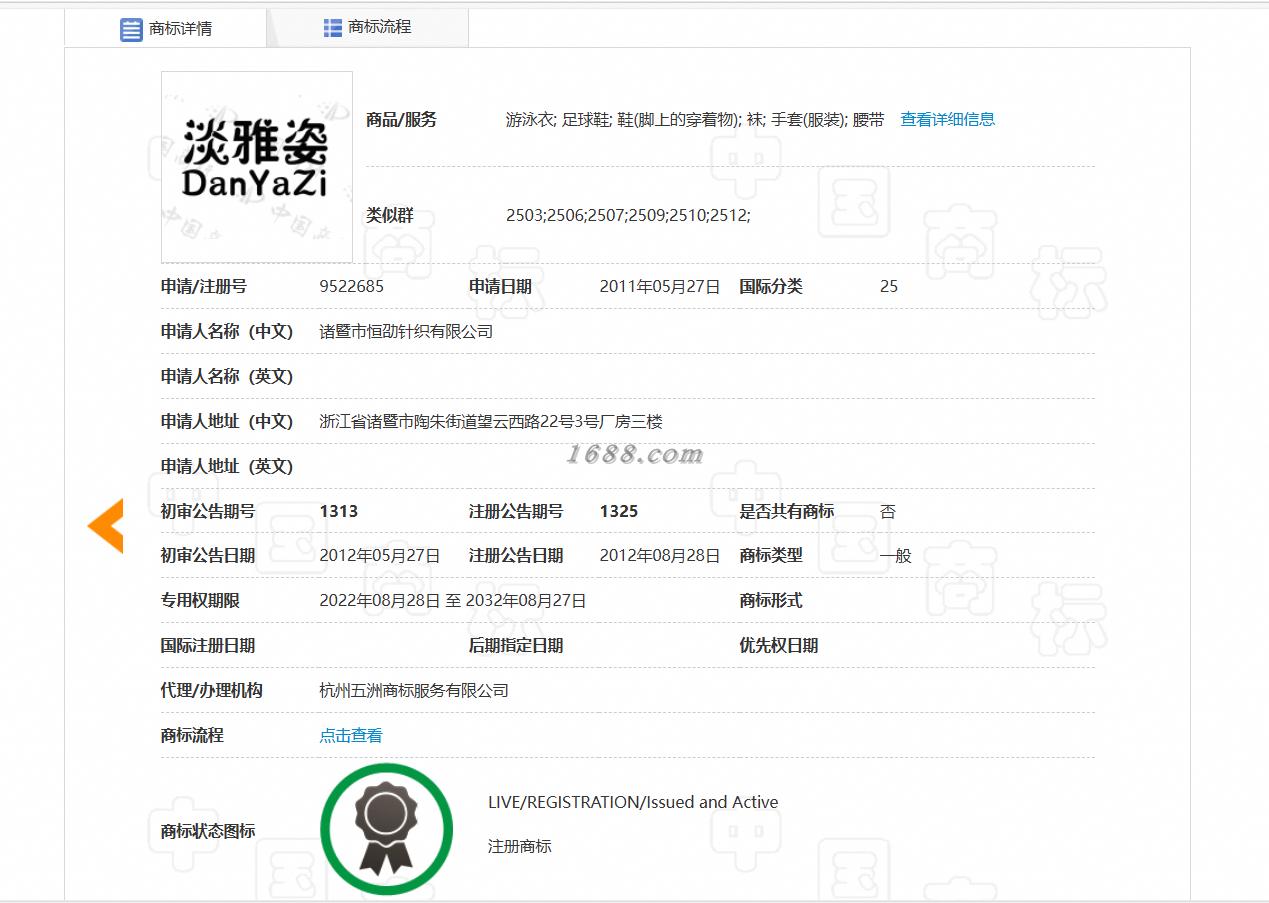Select applicant name 诸暨市恒劭针织有限公司
1269x903 pixels.
[x=406, y=331]
